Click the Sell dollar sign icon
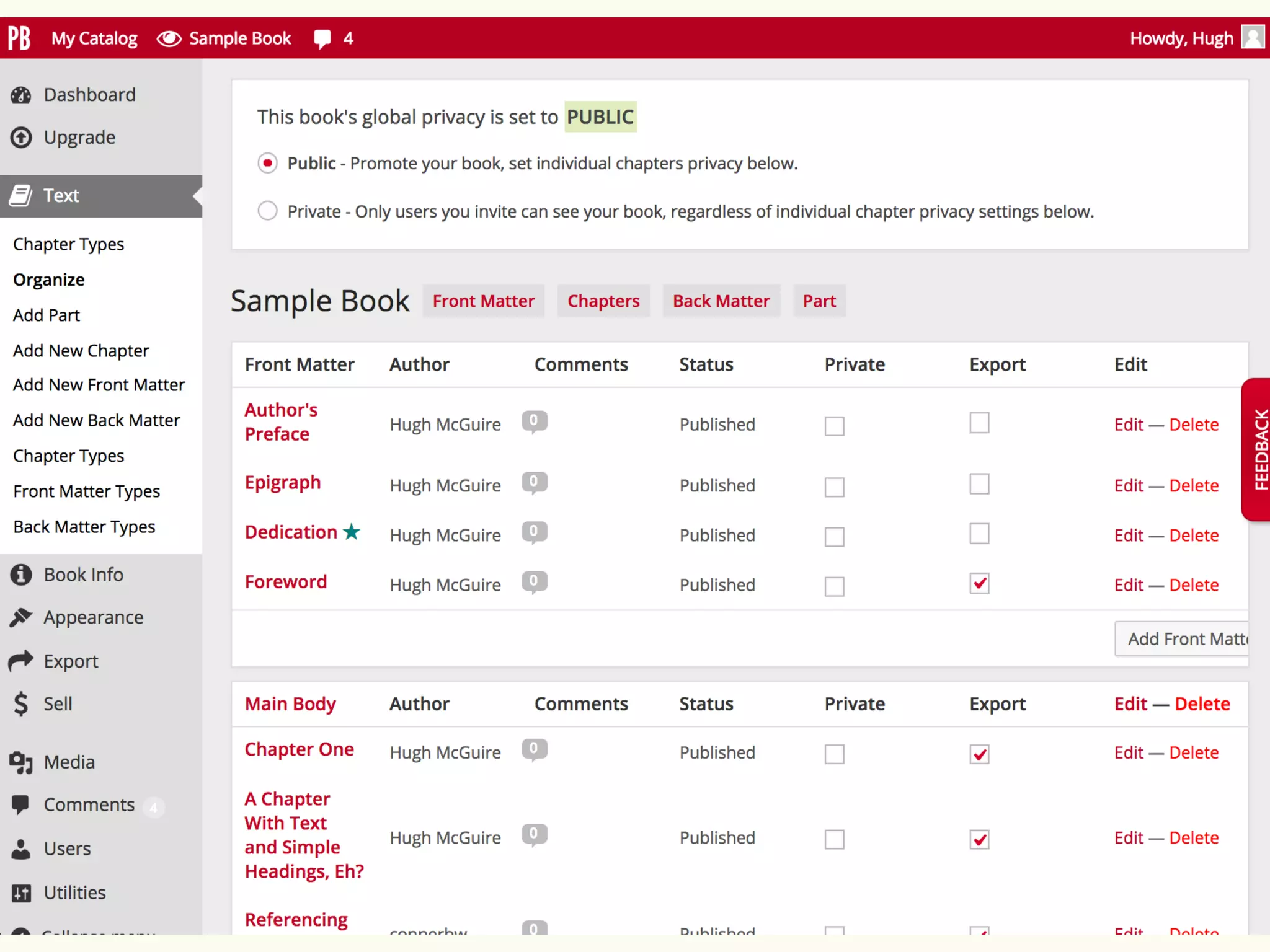The image size is (1270, 952). (x=21, y=704)
